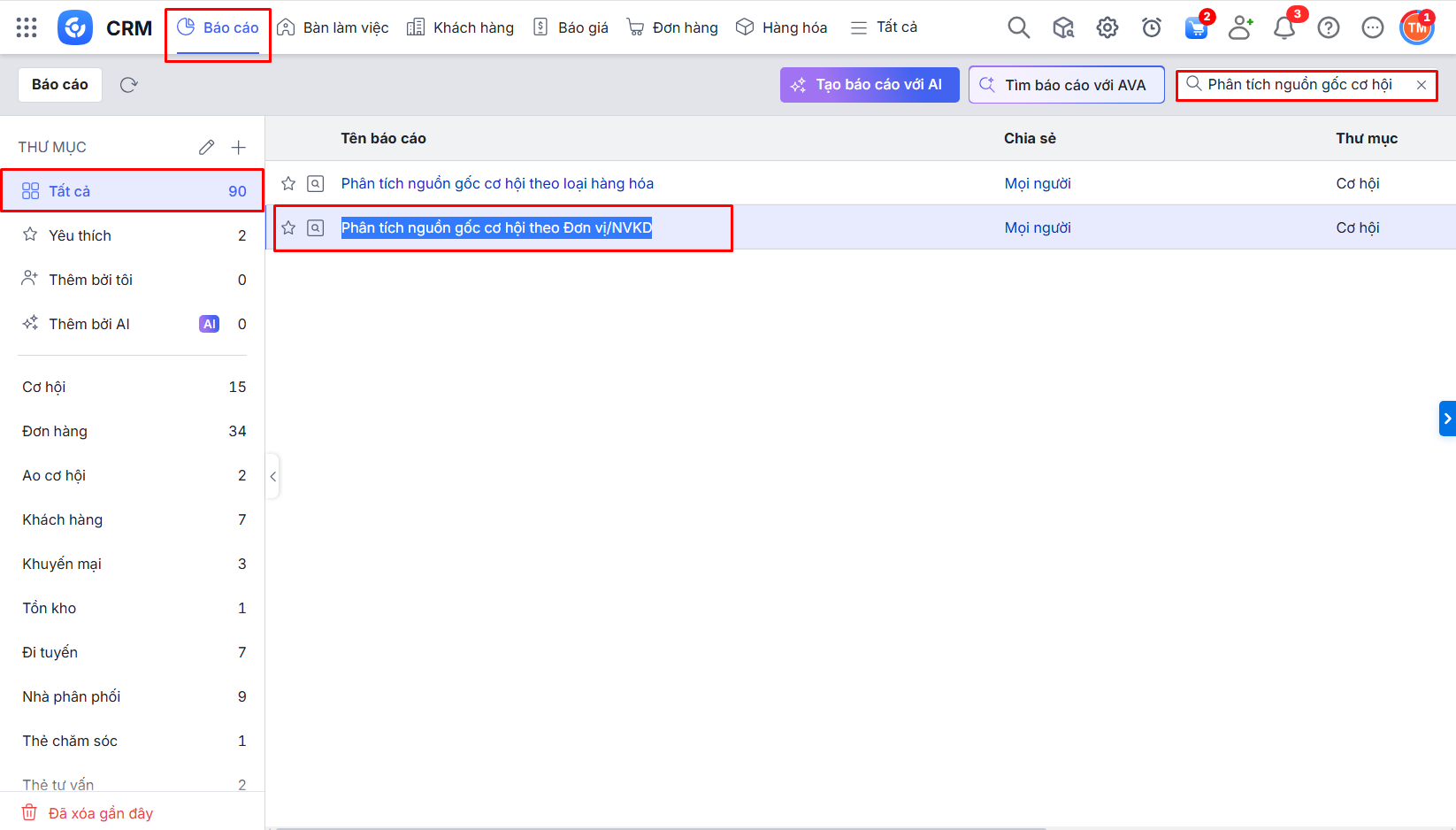Switch to the Khách hàng tab
Viewport: 1456px width, 830px height.
coord(460,27)
